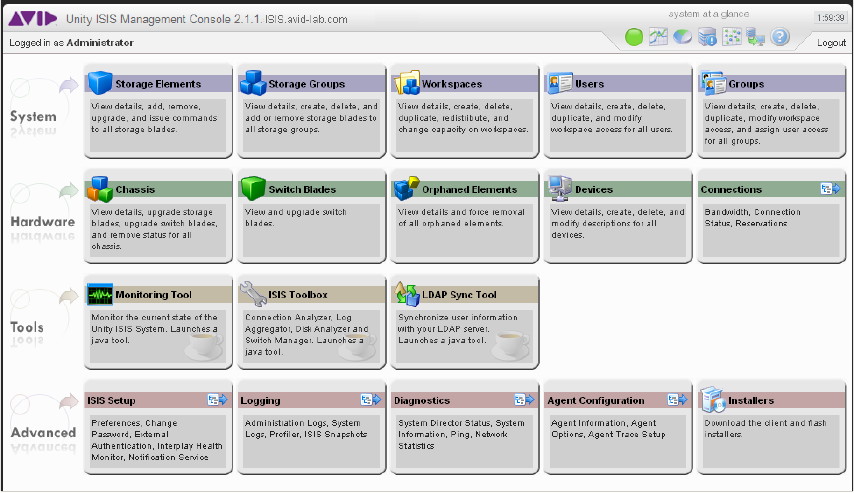Click 'Bandwidth, Connection Status, Reservations' text
Screen dimensions: 854x493
753,217
